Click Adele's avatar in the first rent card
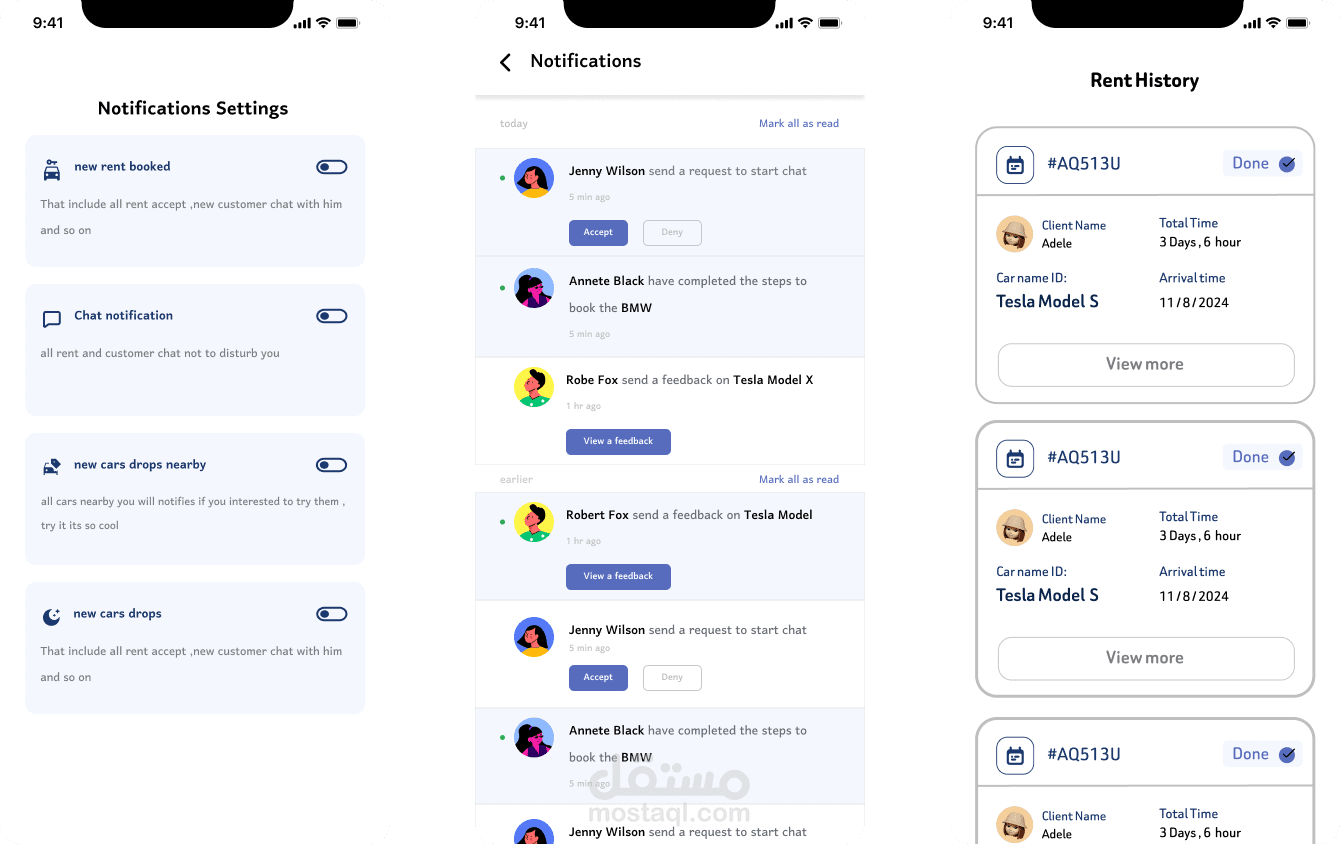Screen dimensions: 1340x844 click(x=1014, y=234)
